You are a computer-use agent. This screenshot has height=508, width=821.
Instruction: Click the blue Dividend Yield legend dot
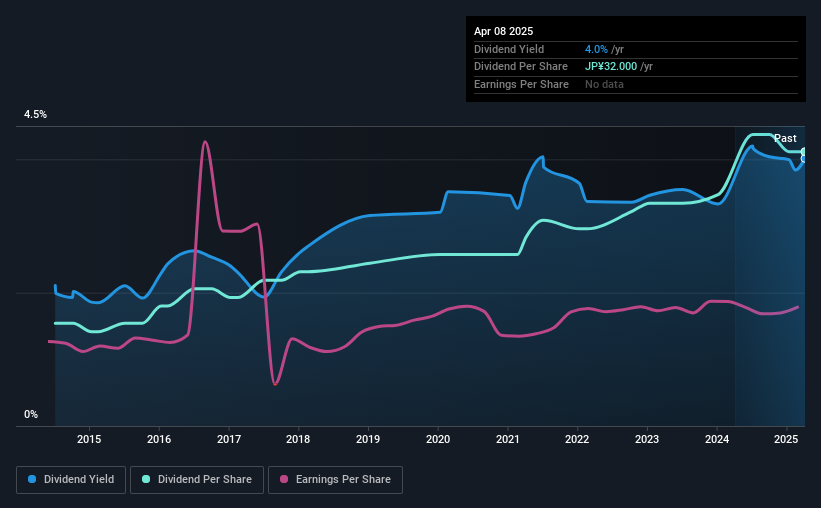[x=32, y=479]
